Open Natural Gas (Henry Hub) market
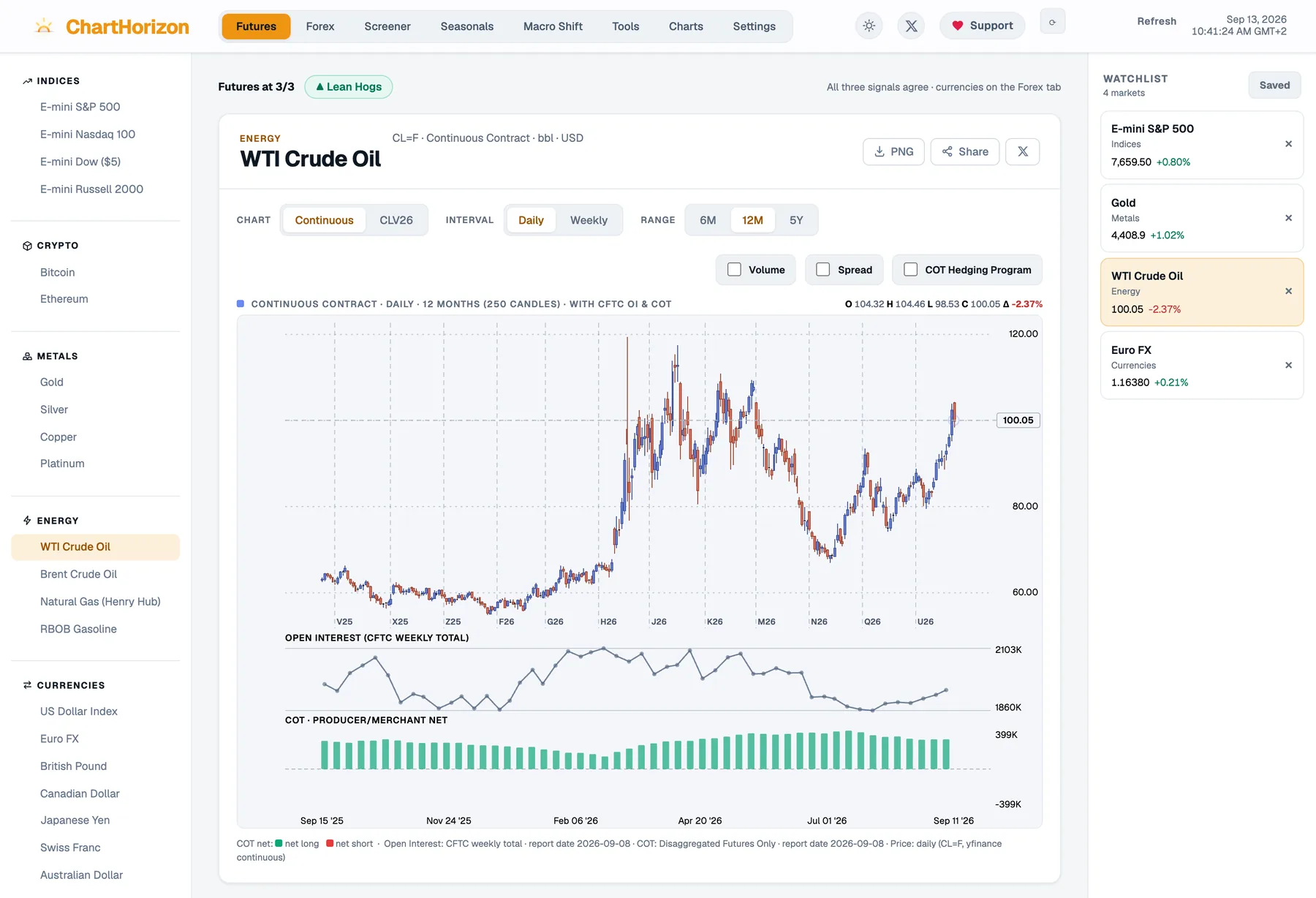The width and height of the screenshot is (1316, 898). pos(95,602)
